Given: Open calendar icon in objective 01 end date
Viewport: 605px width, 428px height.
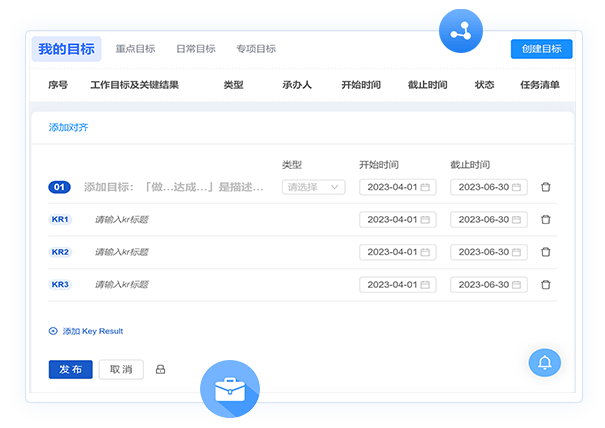Looking at the screenshot, I should click(x=516, y=187).
